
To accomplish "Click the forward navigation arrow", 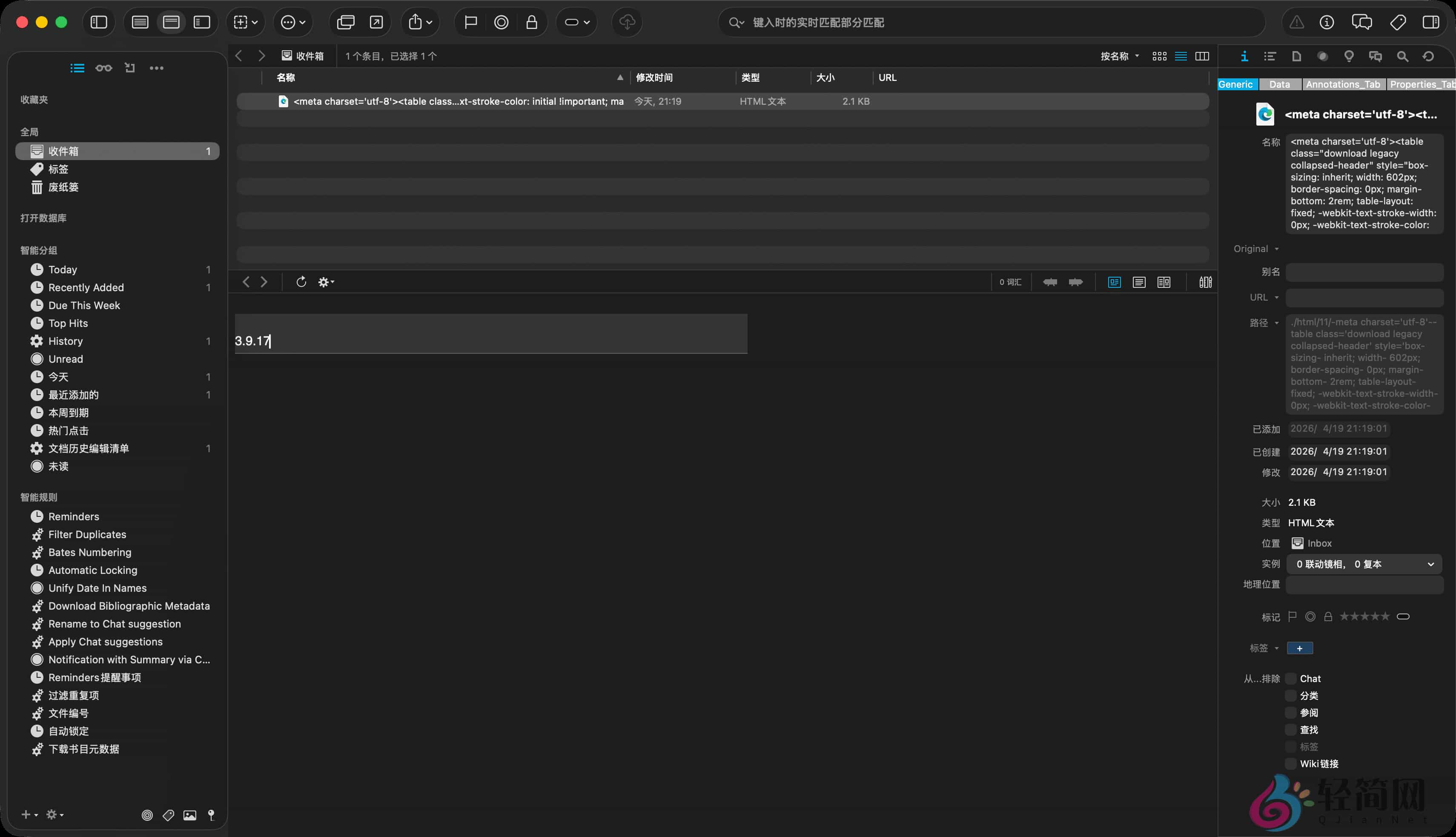I will click(261, 56).
